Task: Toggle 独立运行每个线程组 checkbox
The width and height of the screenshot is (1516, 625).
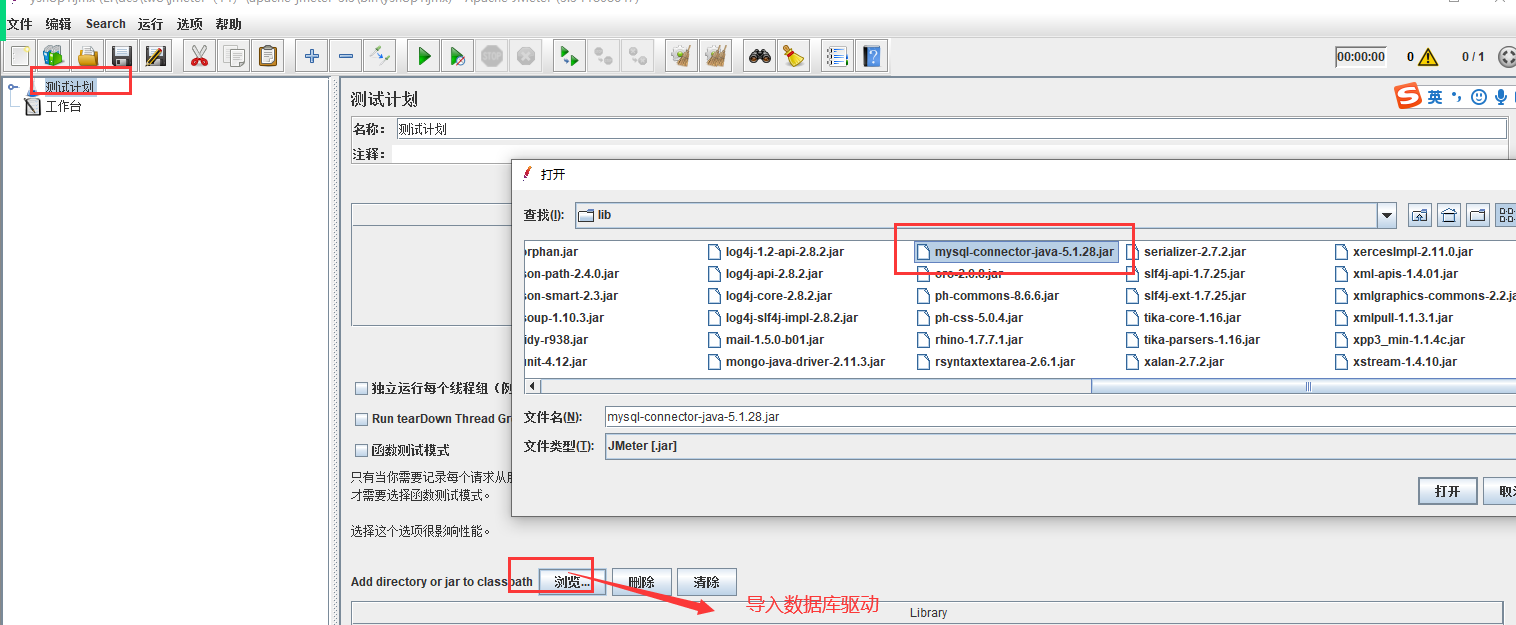Action: [x=362, y=388]
